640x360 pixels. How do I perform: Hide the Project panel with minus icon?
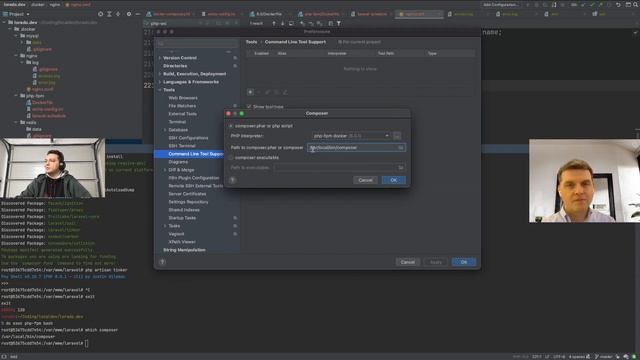pyautogui.click(x=138, y=14)
